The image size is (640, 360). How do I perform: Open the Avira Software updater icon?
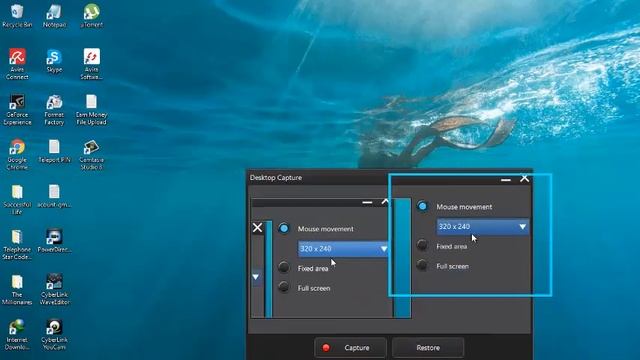pos(91,64)
